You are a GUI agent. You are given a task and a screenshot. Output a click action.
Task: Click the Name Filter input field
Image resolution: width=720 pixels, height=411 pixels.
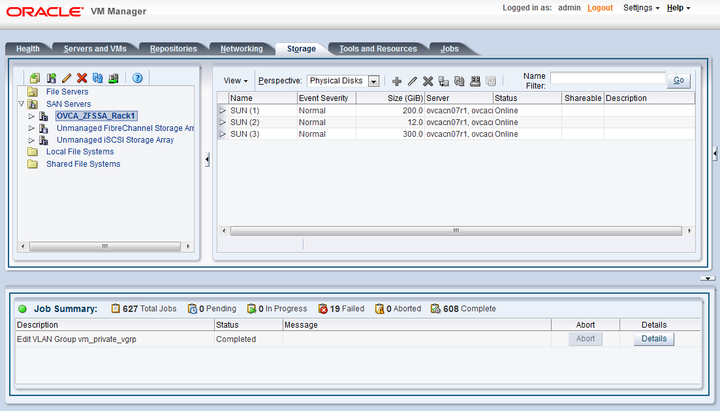[x=608, y=79]
